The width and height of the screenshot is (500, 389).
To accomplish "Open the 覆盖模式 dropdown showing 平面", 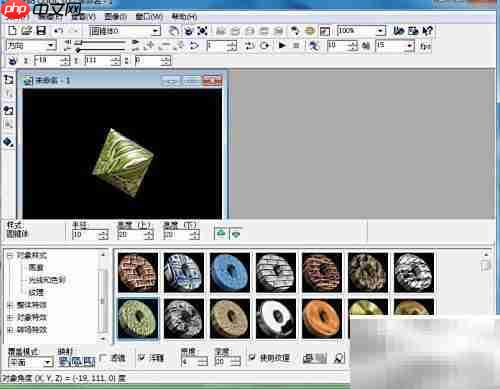I will (48, 362).
